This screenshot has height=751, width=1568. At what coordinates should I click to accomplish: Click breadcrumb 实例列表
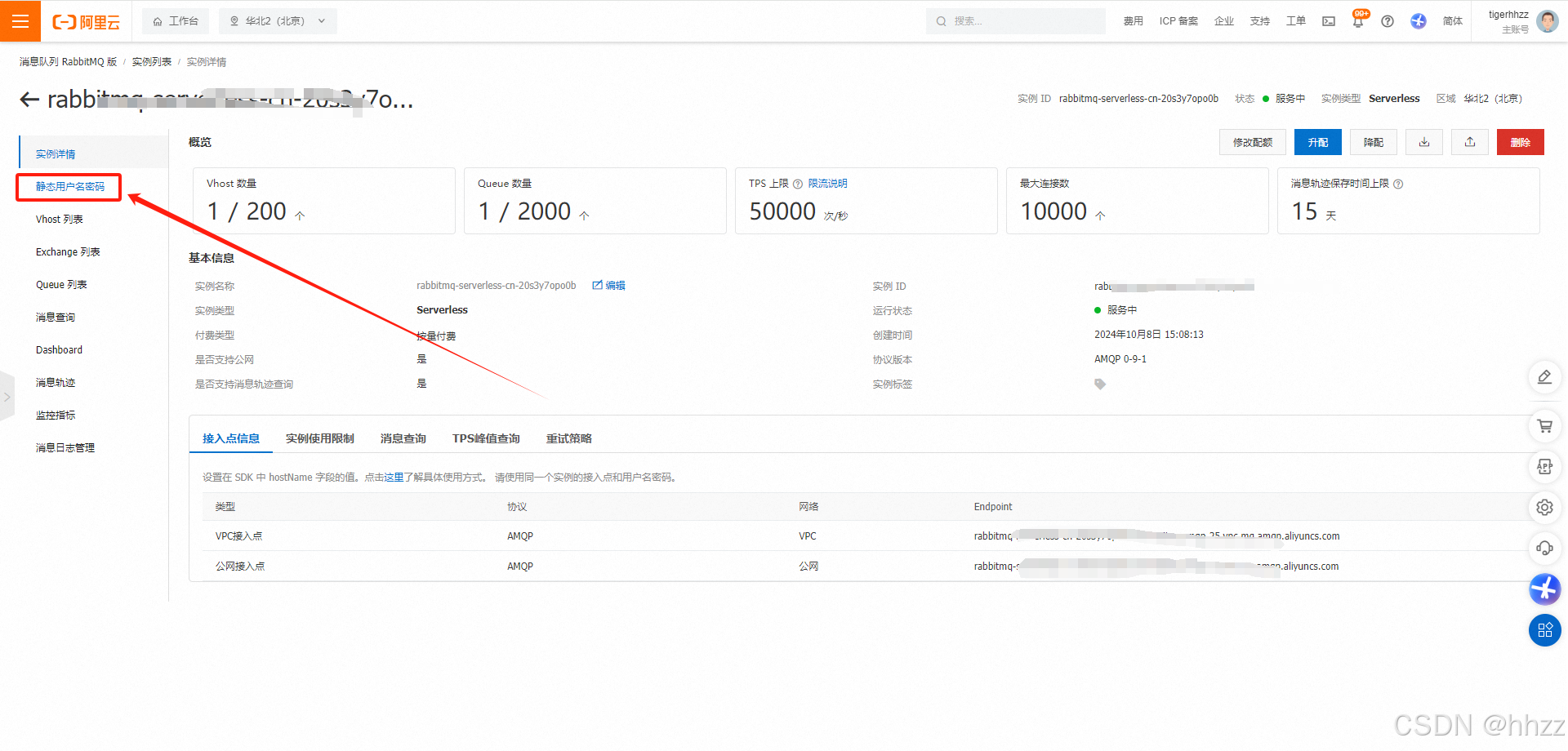point(152,62)
